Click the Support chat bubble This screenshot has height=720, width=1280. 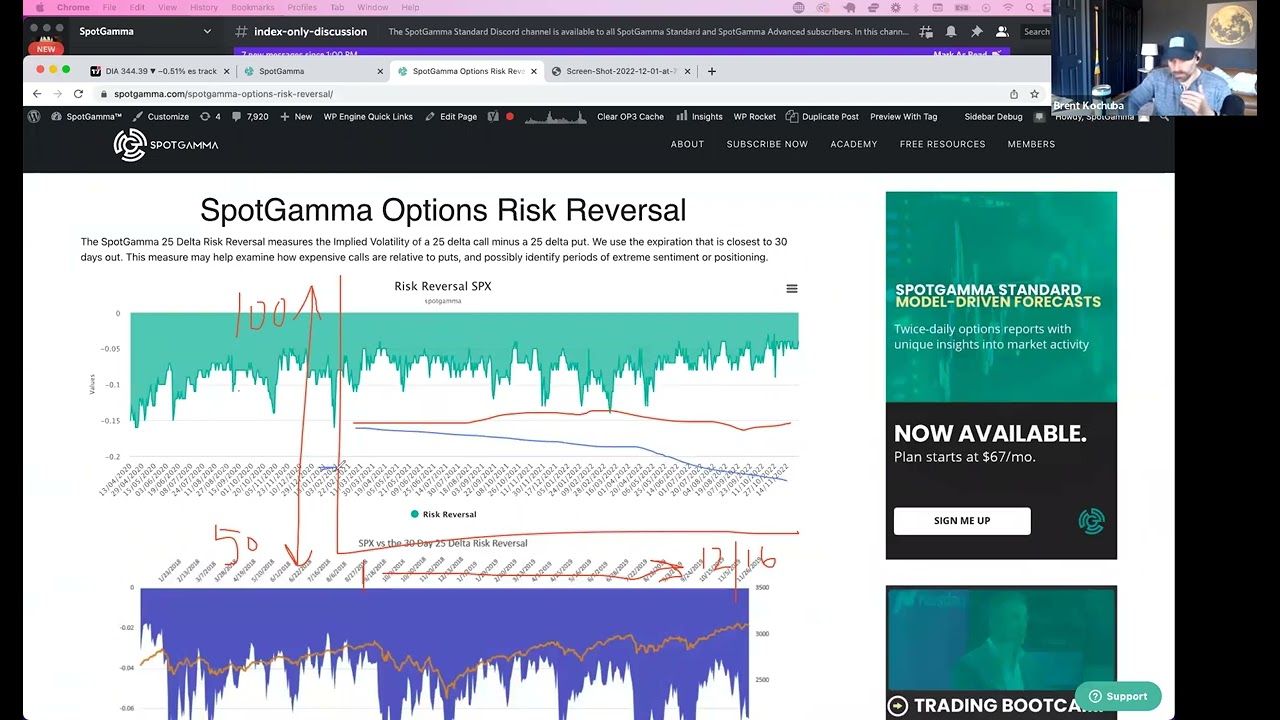click(1118, 696)
